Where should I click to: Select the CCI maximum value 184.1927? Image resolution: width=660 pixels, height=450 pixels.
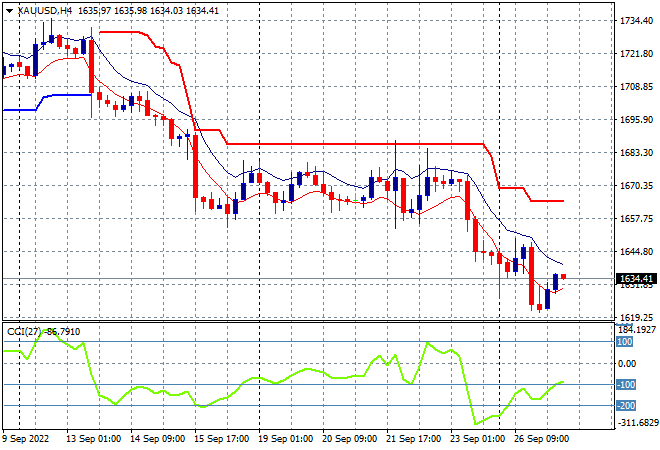point(636,330)
